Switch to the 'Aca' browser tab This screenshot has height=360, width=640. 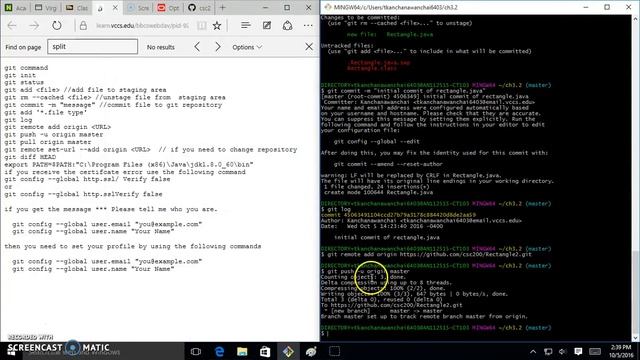point(16,7)
